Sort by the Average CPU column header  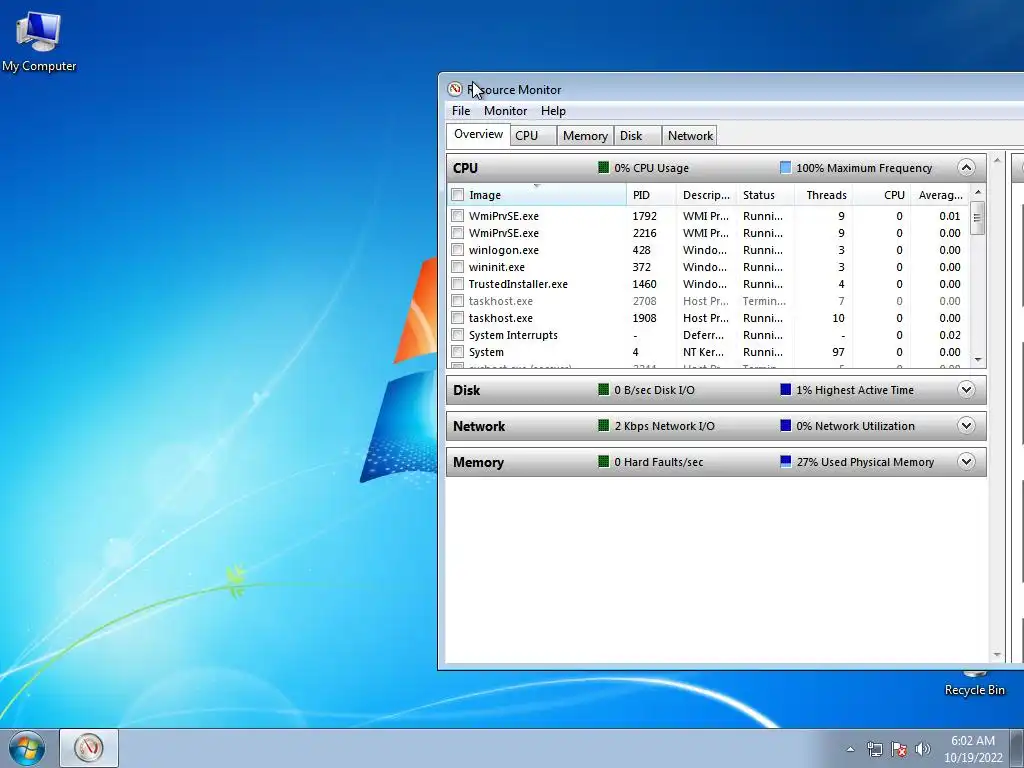[940, 195]
